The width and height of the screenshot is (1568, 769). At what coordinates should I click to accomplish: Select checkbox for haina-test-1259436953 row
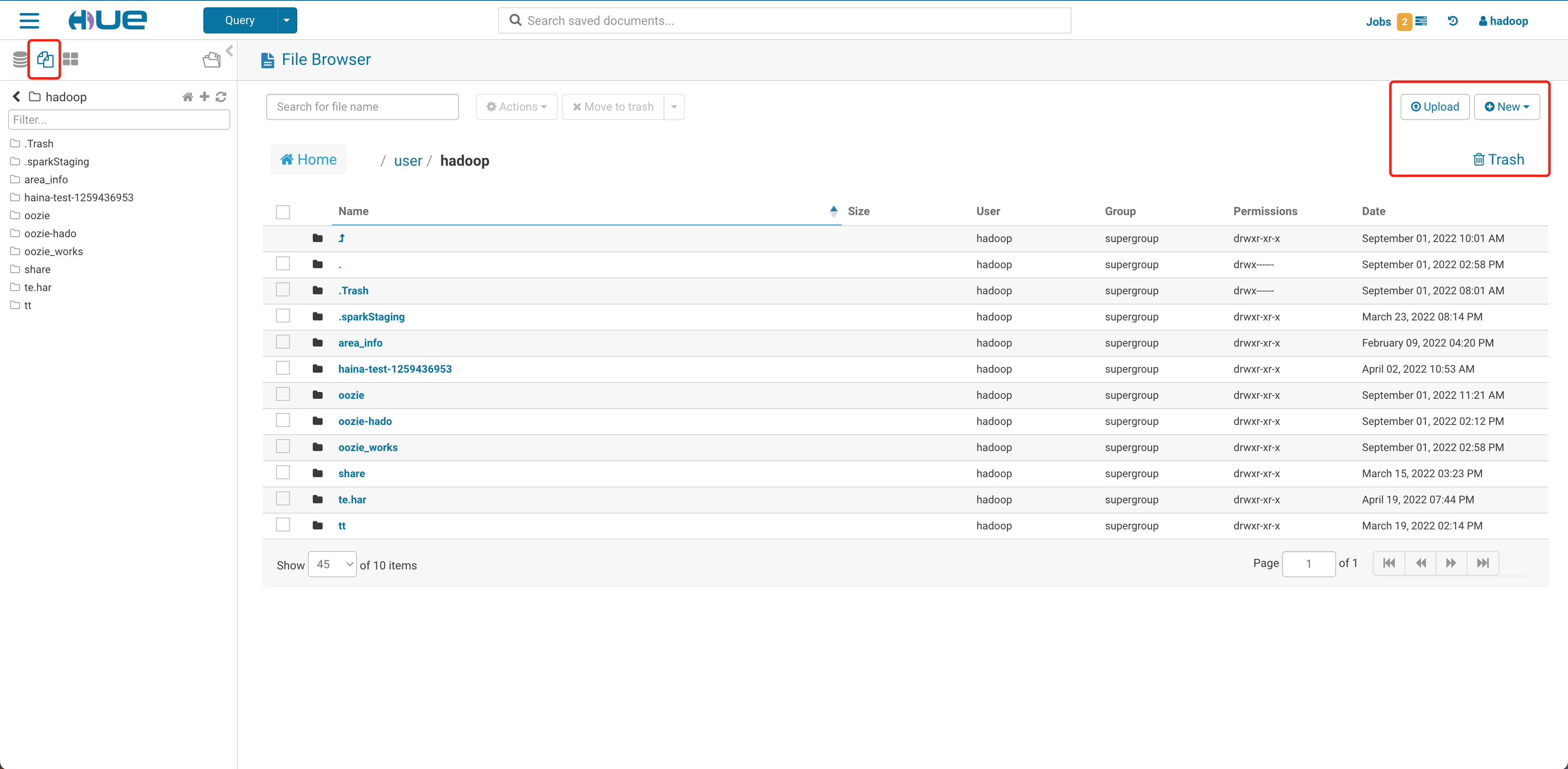coord(283,368)
